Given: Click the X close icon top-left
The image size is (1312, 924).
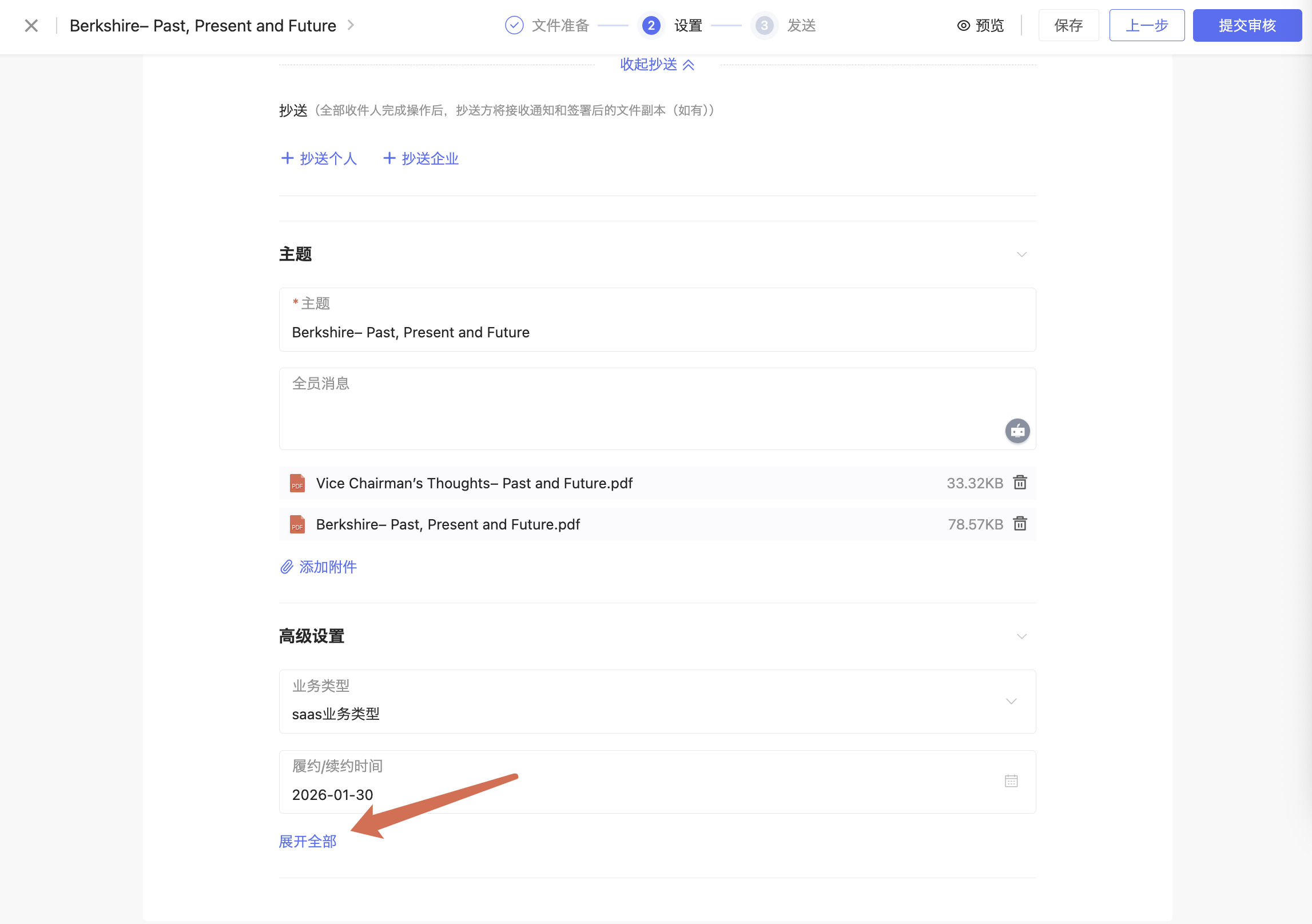Looking at the screenshot, I should 31,26.
